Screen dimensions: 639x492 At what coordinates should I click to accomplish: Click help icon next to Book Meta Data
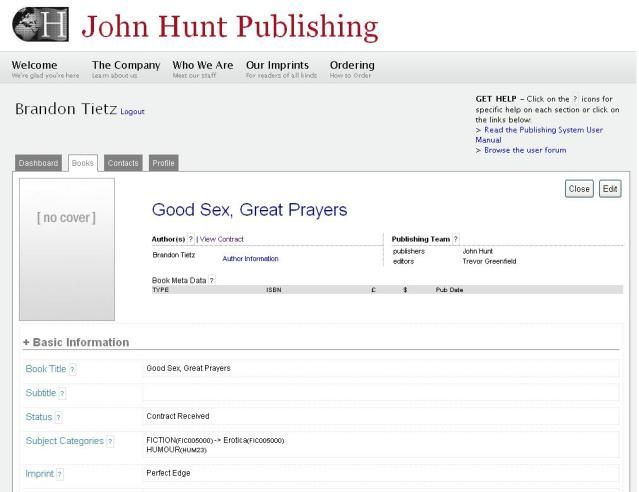coord(211,280)
